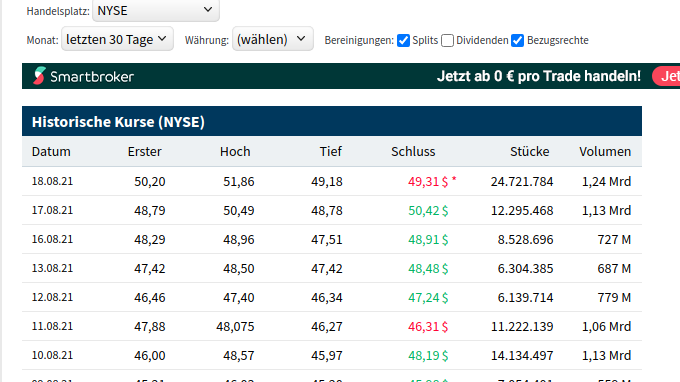Expand the Monat 'letzten 30 Tage' dropdown
The height and width of the screenshot is (382, 680).
click(x=117, y=39)
